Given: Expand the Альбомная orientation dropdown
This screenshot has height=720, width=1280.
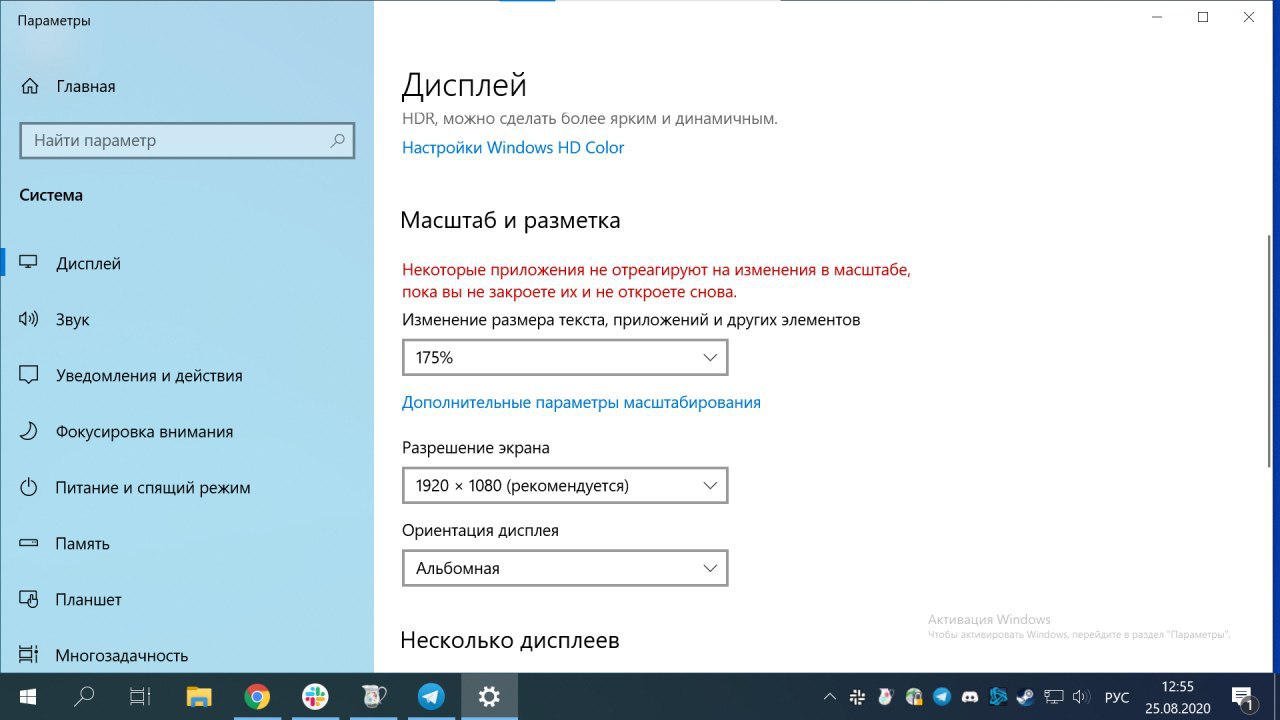Looking at the screenshot, I should coord(565,567).
